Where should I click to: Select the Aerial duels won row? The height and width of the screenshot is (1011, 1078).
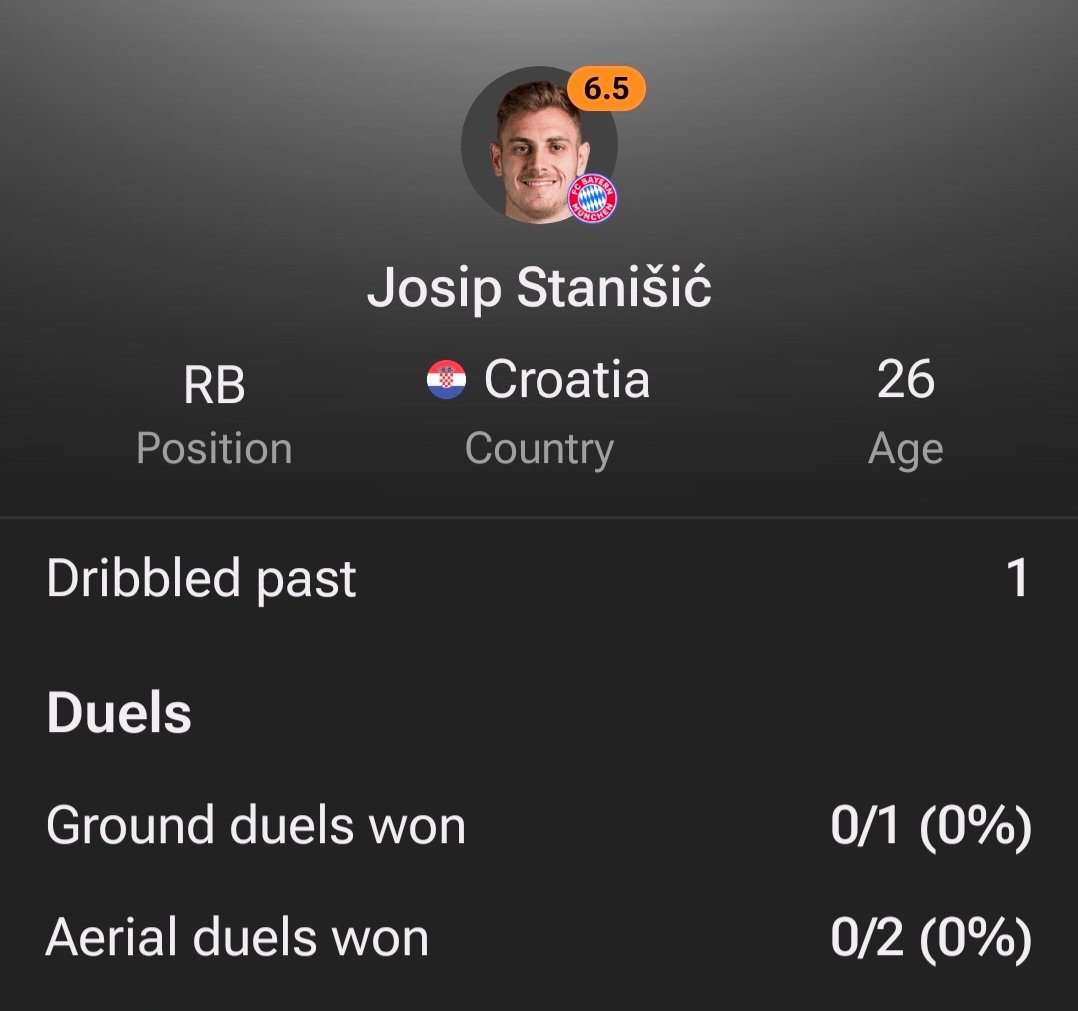pos(539,937)
